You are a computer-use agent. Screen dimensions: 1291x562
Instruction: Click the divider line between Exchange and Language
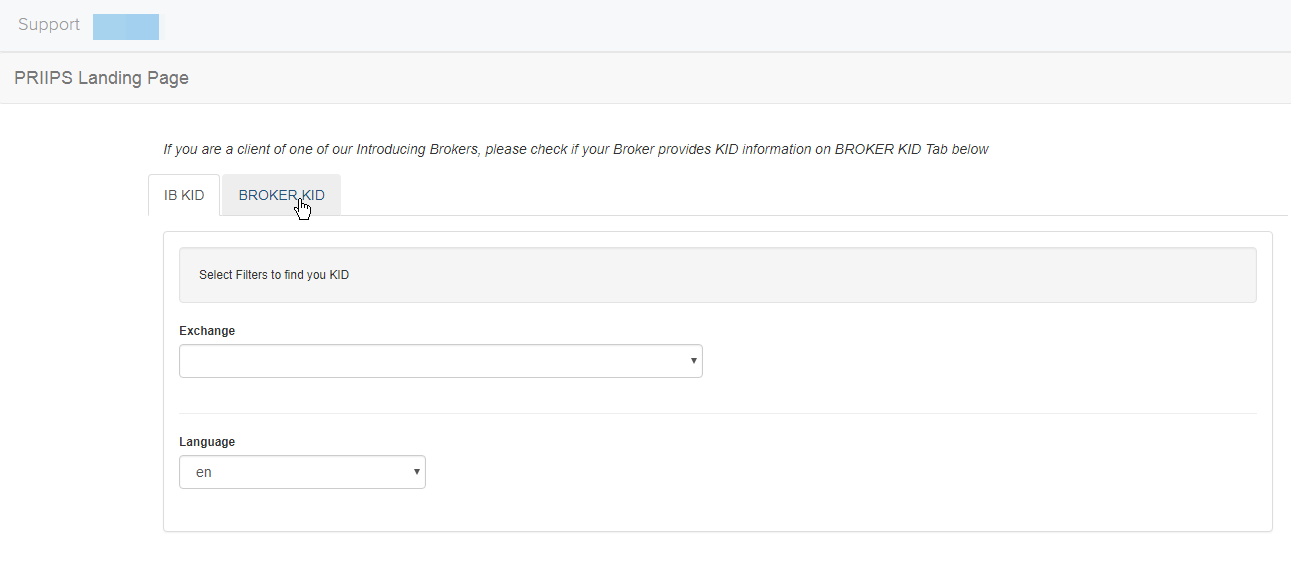(x=718, y=413)
